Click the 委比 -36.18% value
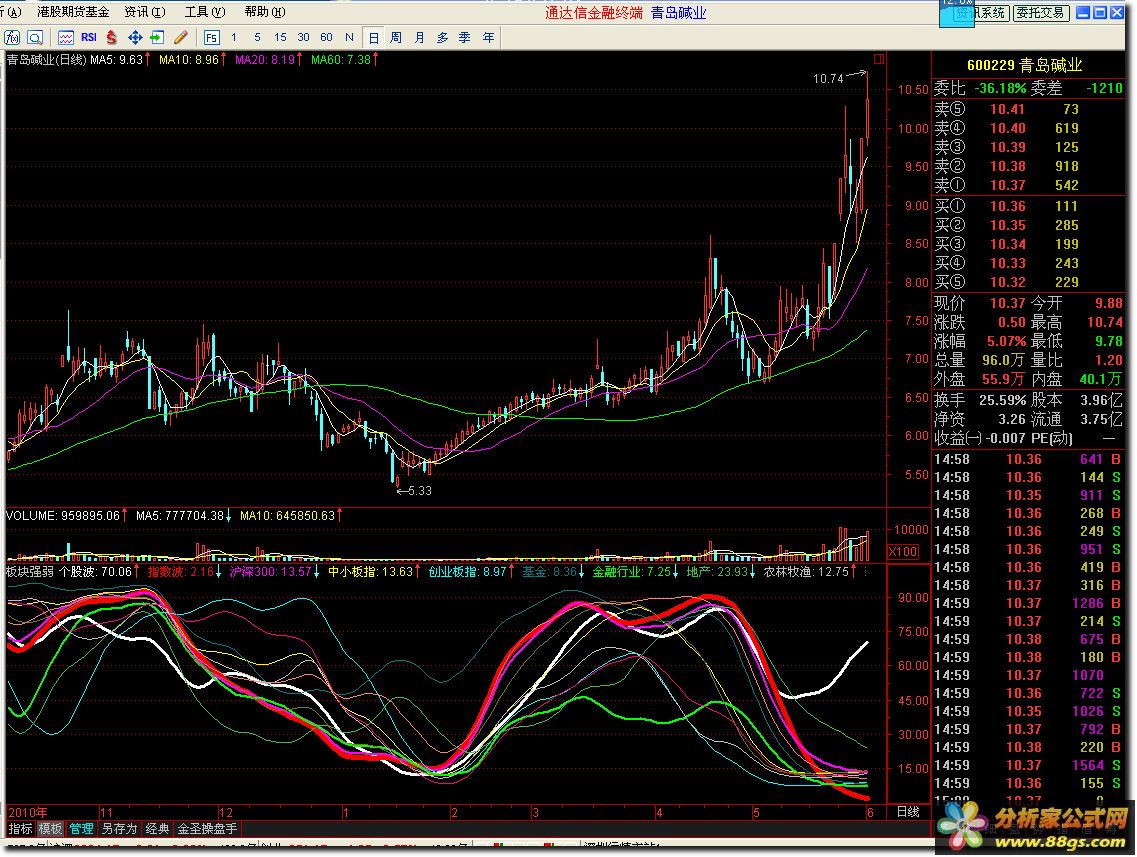This screenshot has width=1137, height=857. pos(1000,88)
